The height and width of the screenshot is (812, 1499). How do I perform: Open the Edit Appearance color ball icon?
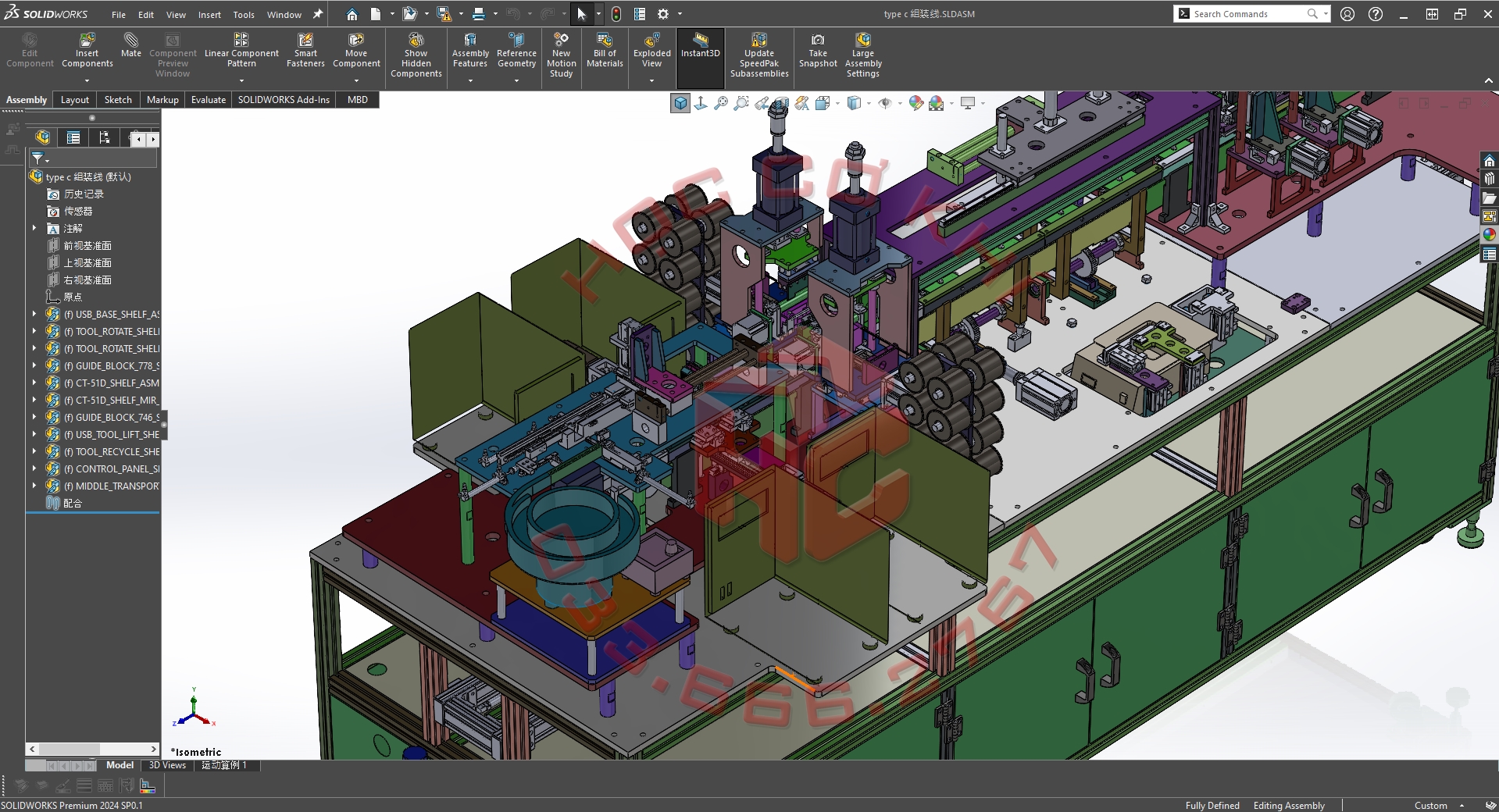pos(915,103)
